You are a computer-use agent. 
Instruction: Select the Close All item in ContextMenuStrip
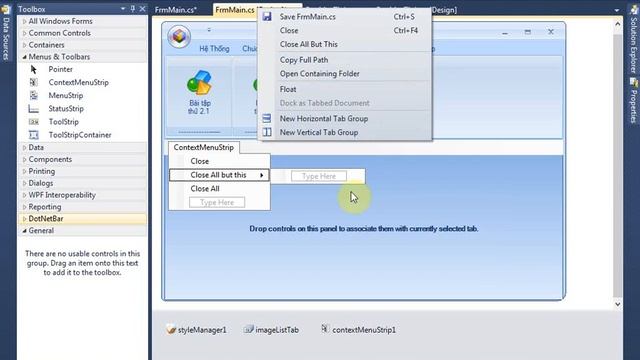click(x=219, y=189)
